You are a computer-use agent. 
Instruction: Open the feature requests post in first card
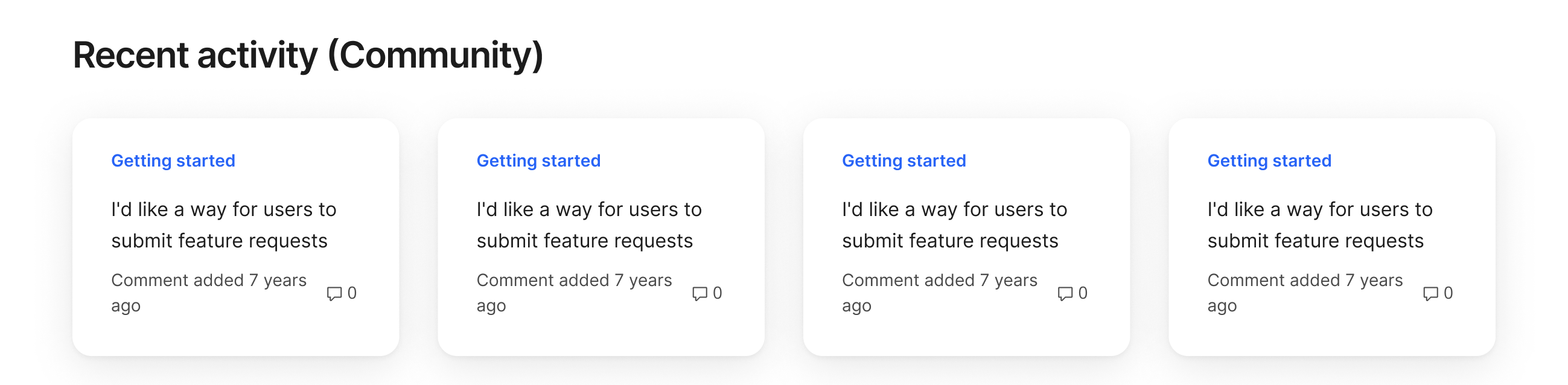[223, 225]
